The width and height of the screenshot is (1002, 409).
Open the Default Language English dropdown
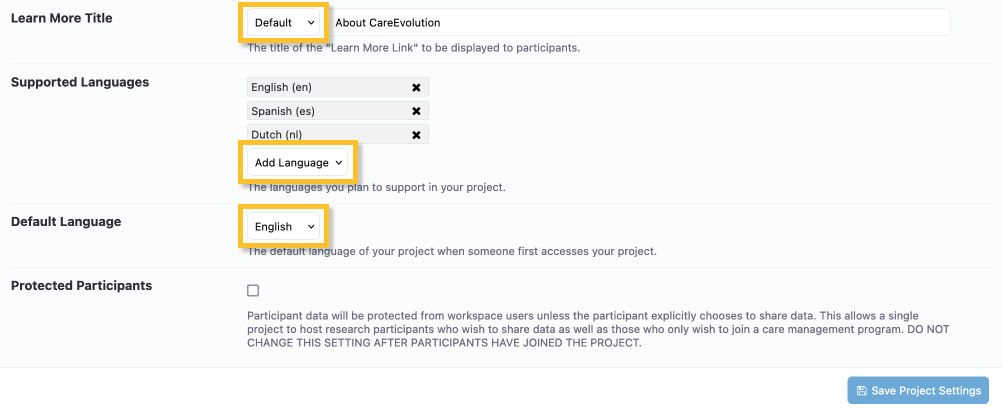(284, 227)
